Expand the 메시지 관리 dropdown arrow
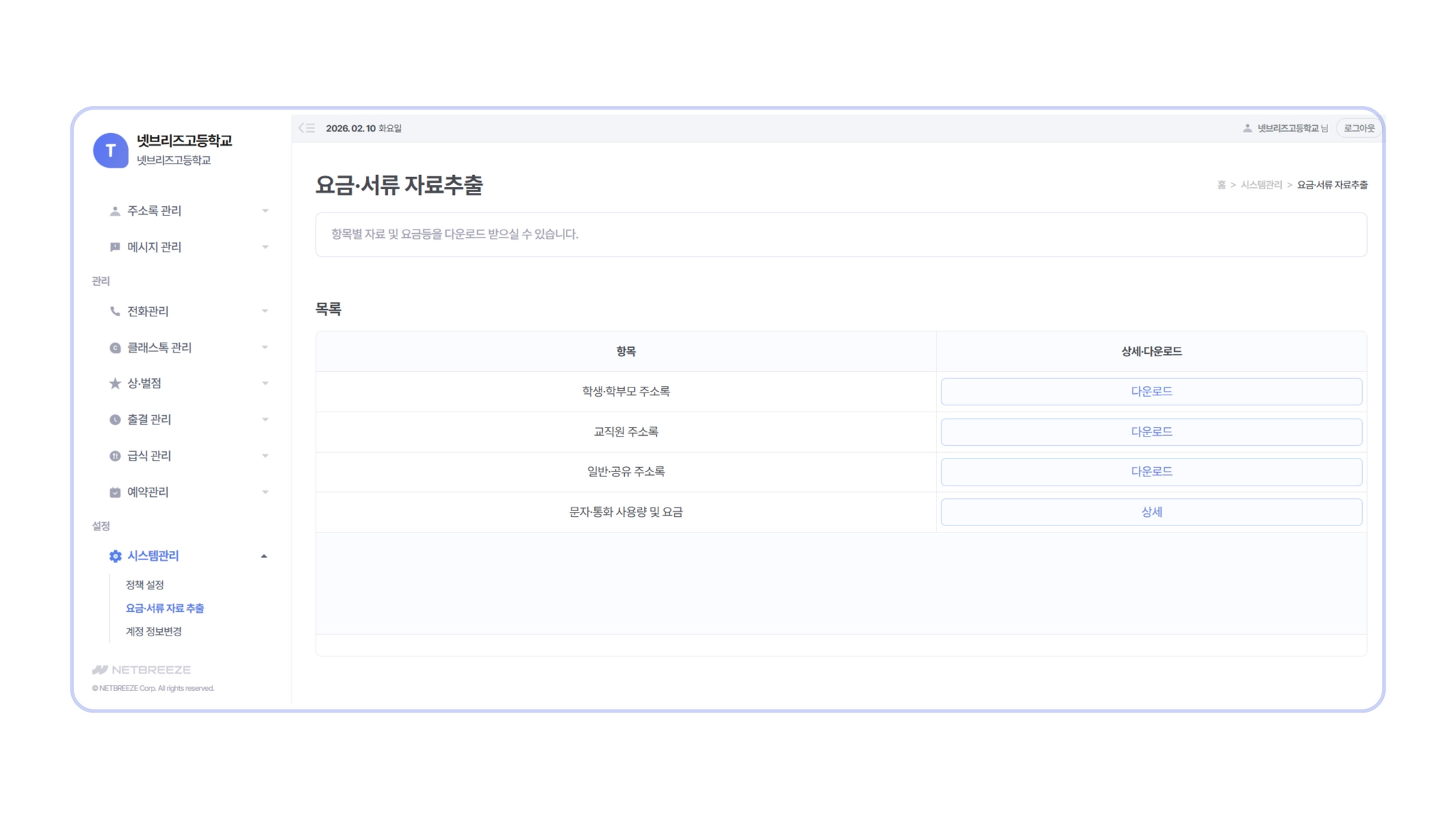1456x819 pixels. click(264, 247)
